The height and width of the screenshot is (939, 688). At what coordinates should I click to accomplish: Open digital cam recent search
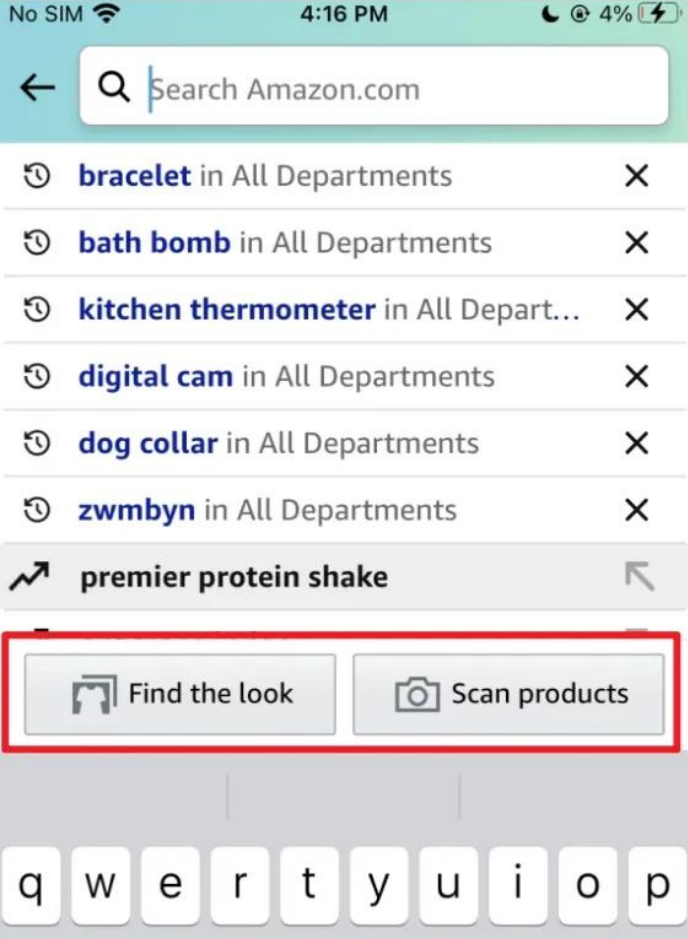click(156, 376)
